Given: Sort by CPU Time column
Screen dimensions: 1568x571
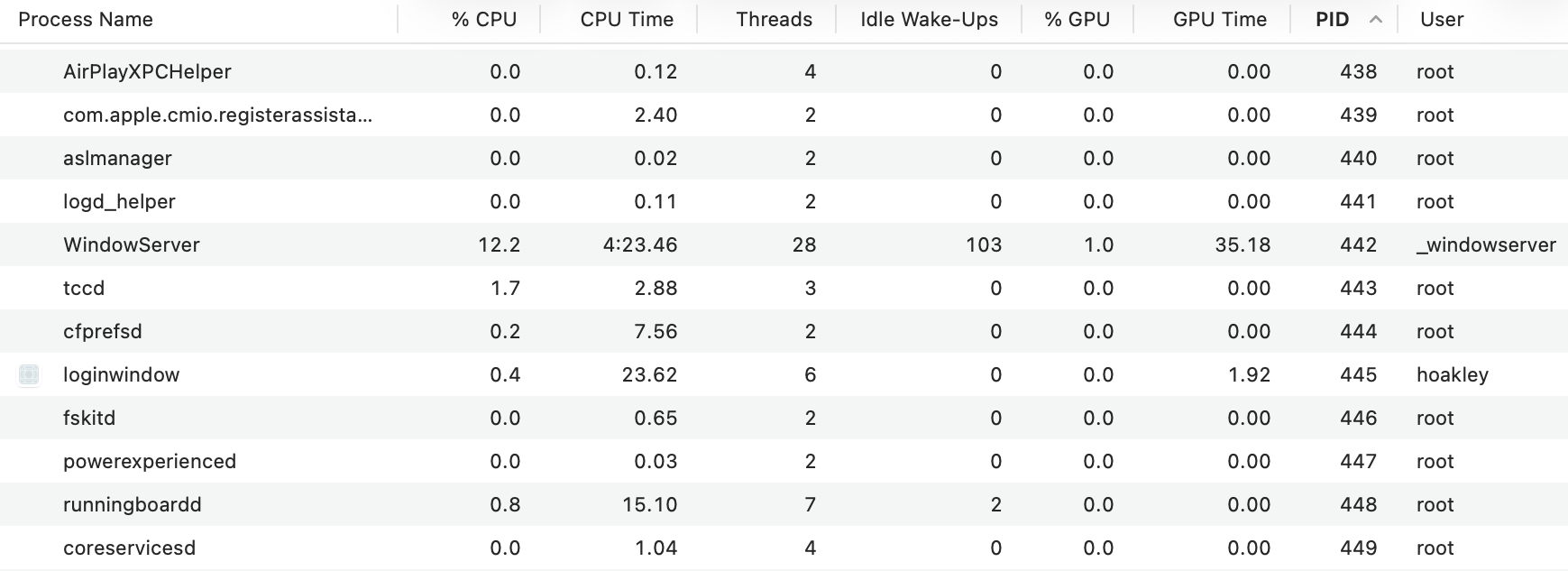Looking at the screenshot, I should click(x=627, y=20).
